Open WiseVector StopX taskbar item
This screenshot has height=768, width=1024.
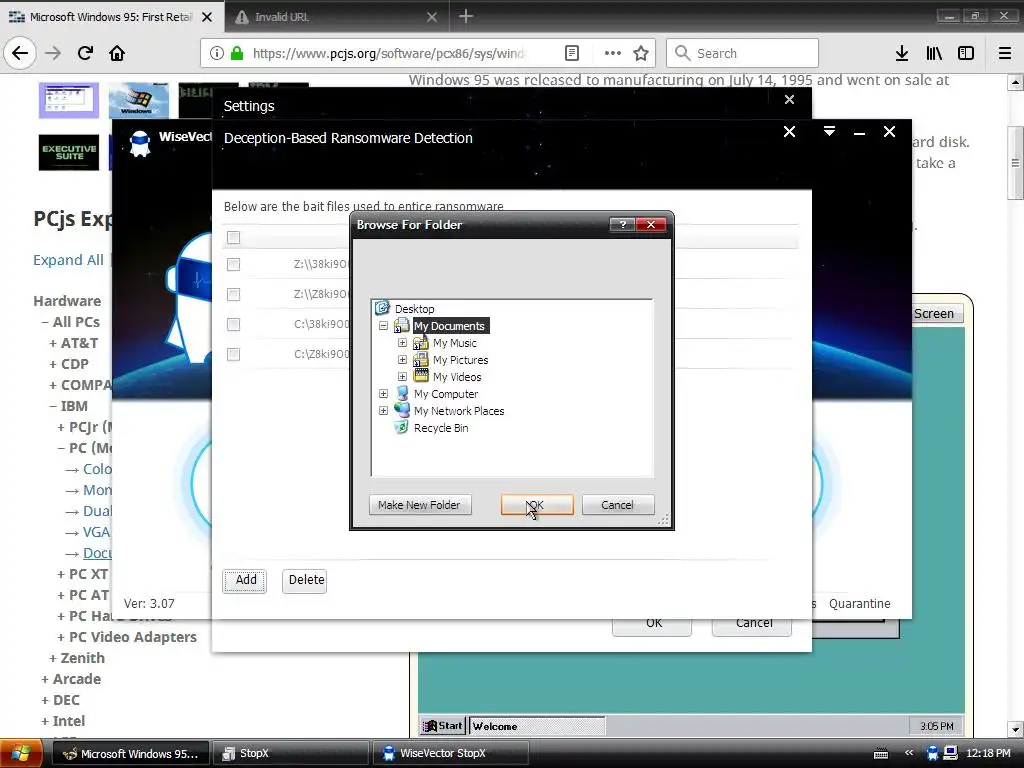click(451, 754)
